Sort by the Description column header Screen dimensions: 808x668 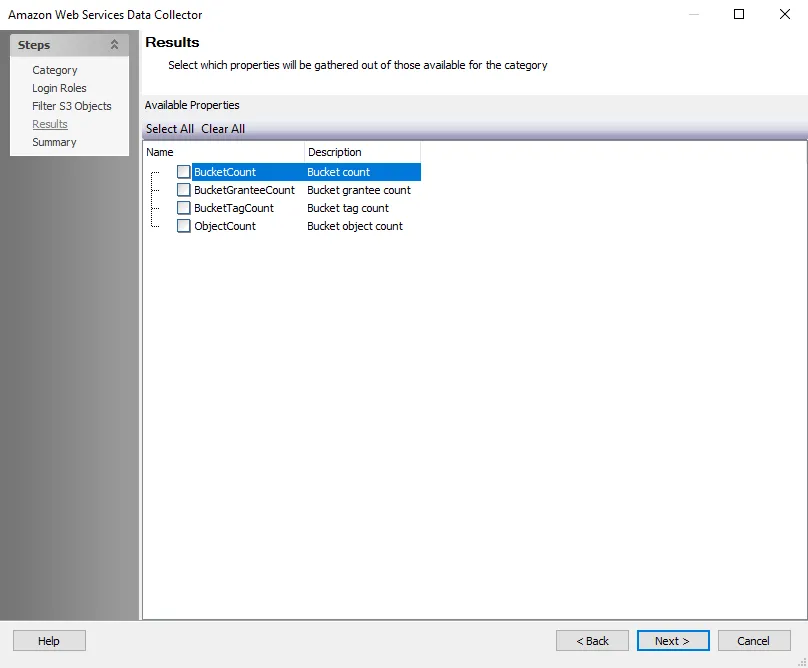click(x=362, y=152)
